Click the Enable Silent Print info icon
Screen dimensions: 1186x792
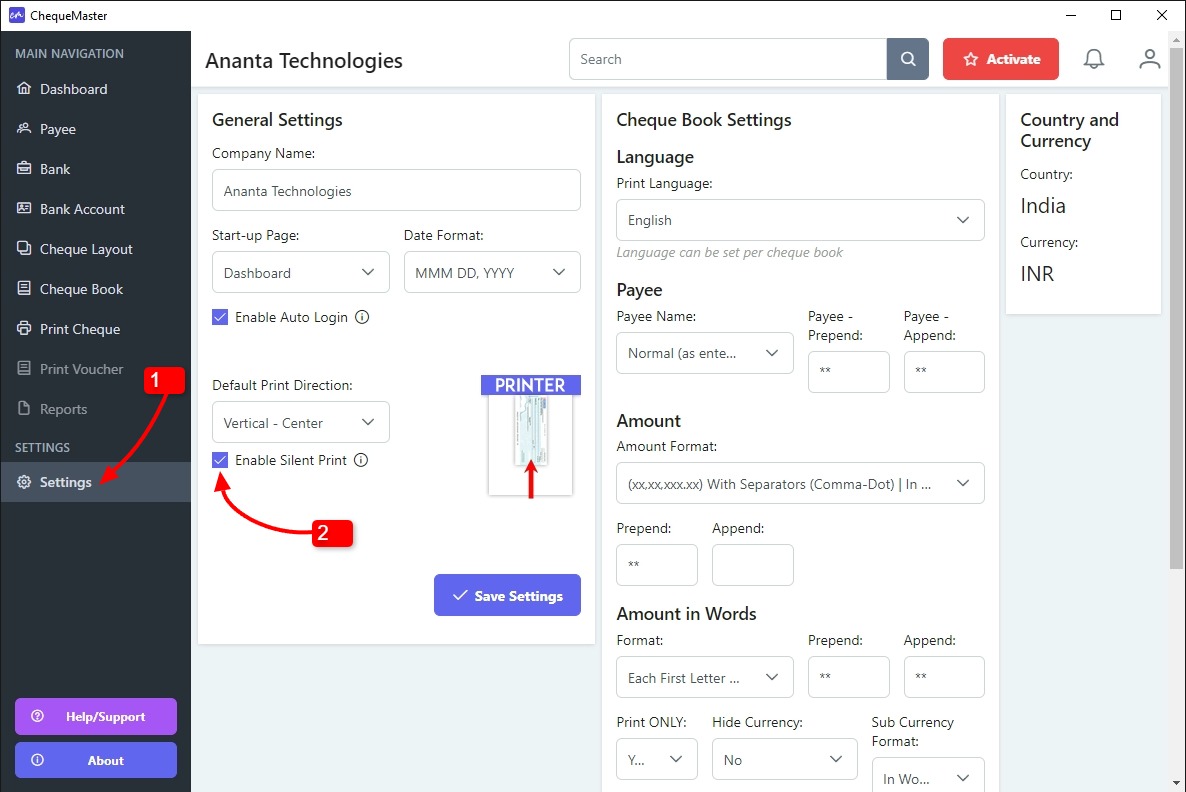click(361, 460)
